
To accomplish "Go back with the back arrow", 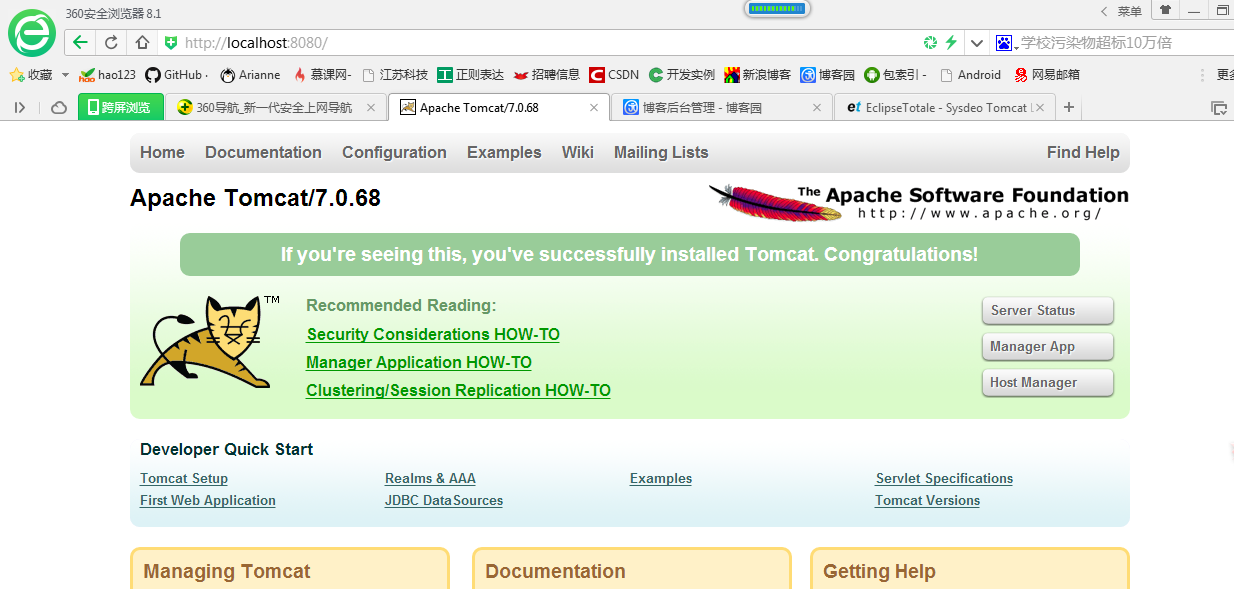I will click(x=80, y=43).
